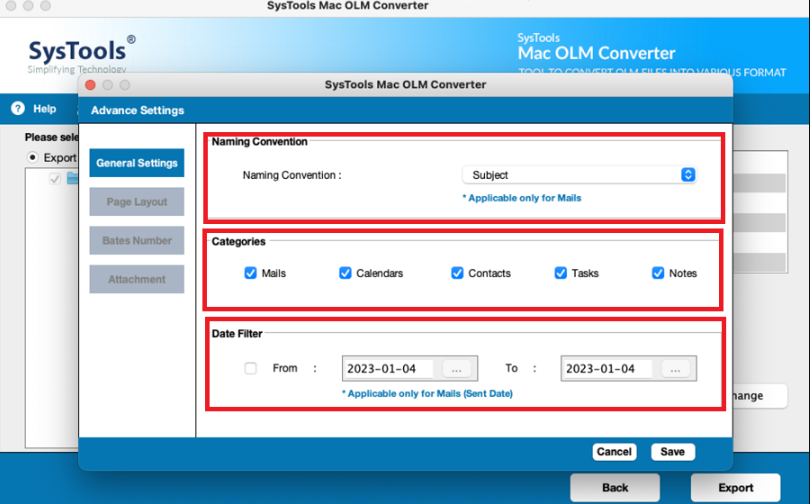Click the From date input field
This screenshot has width=810, height=504.
[388, 369]
